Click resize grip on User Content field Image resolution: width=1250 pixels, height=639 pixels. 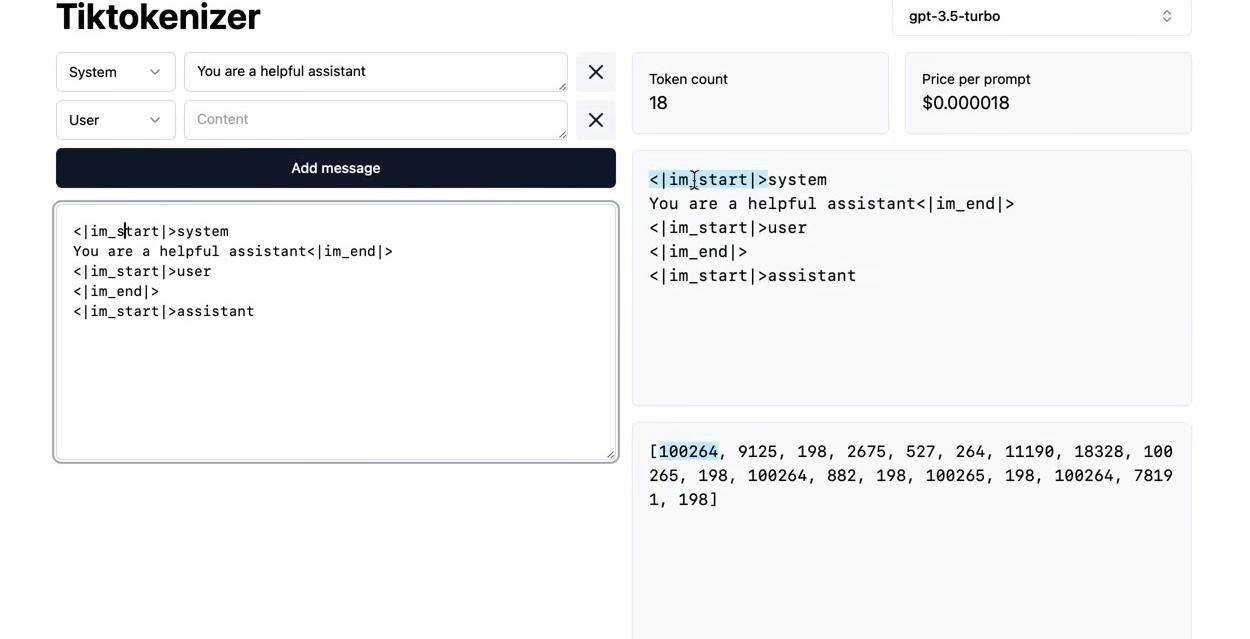click(x=562, y=135)
